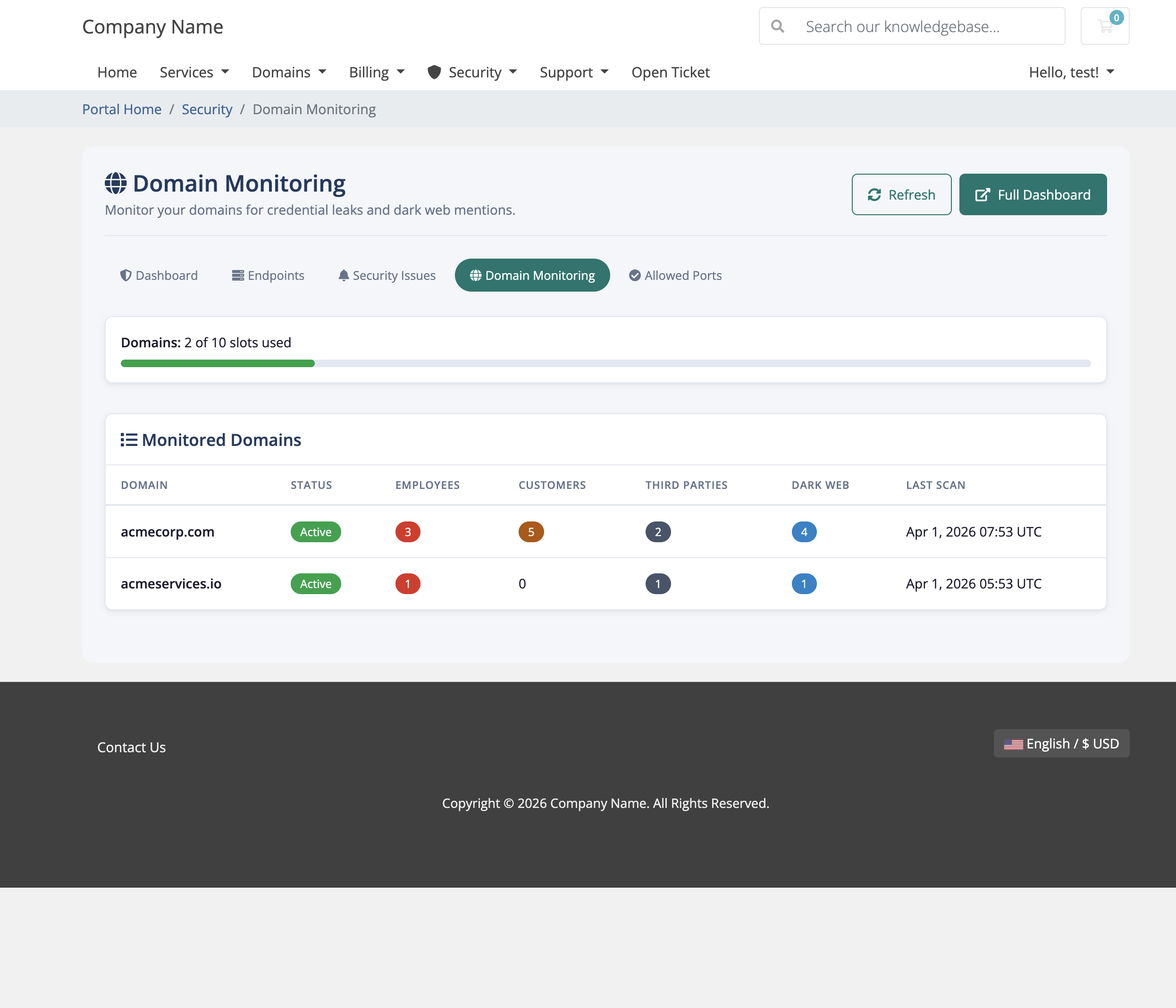Click the shield icon beside Security menu
Viewport: 1176px width, 1008px height.
pos(434,72)
